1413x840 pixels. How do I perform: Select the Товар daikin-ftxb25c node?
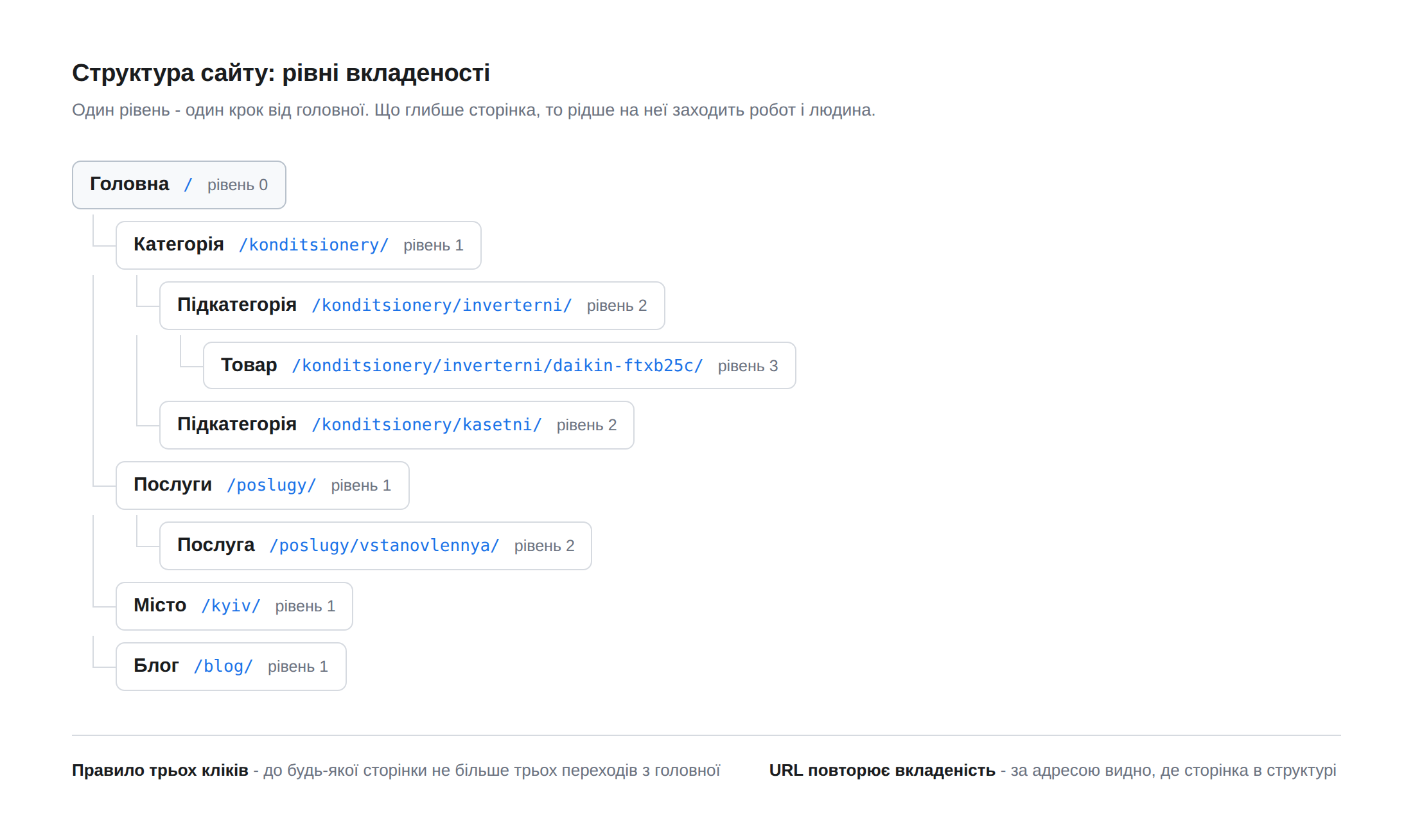tap(499, 365)
